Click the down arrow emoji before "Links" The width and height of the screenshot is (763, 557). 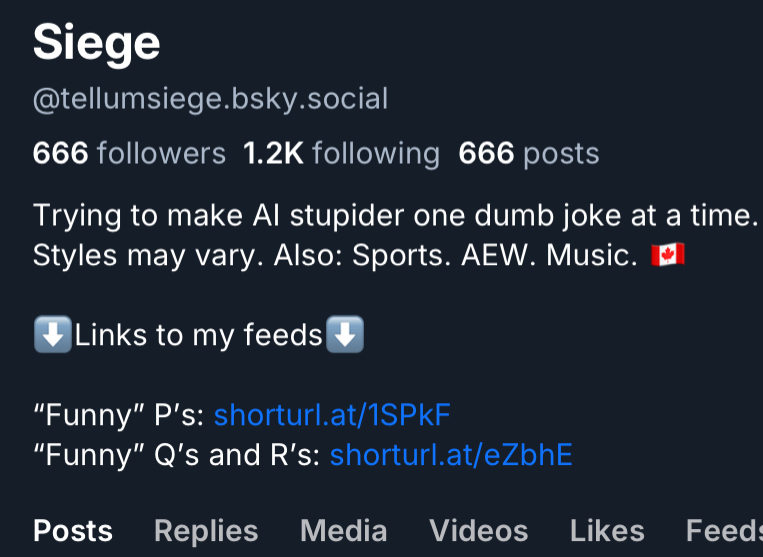click(51, 335)
